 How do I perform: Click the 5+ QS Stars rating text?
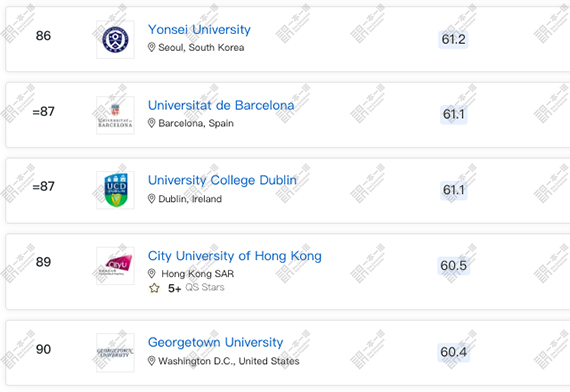click(x=196, y=288)
